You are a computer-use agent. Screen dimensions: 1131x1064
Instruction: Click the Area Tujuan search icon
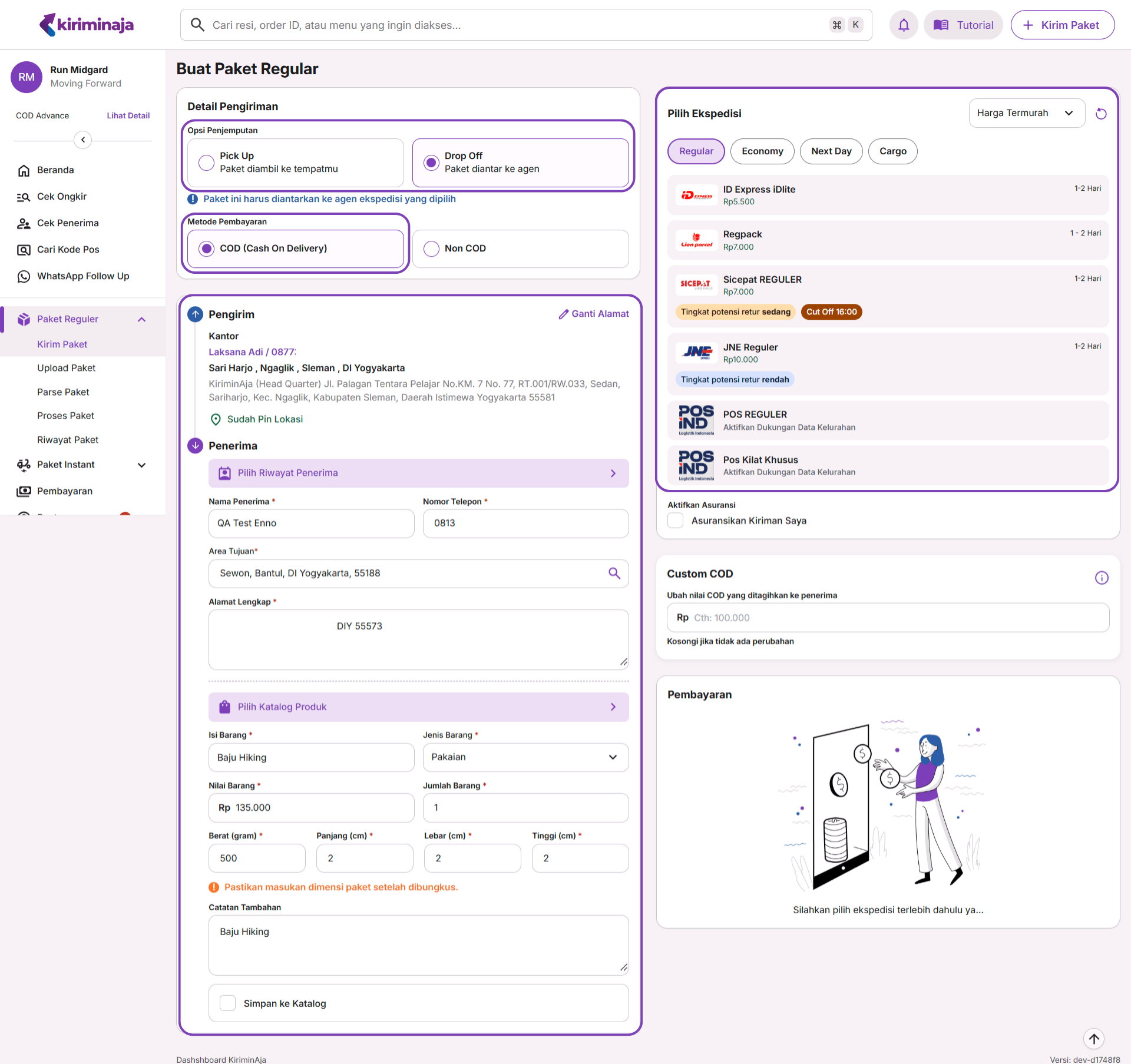click(614, 574)
